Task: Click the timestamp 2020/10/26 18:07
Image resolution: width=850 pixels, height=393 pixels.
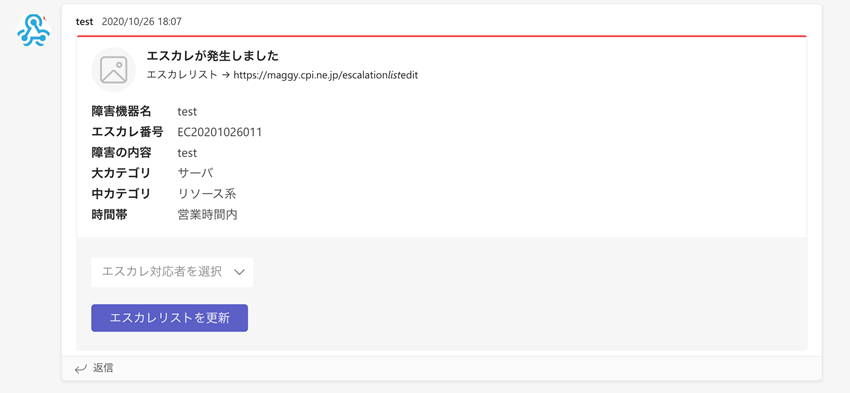Action: (141, 22)
